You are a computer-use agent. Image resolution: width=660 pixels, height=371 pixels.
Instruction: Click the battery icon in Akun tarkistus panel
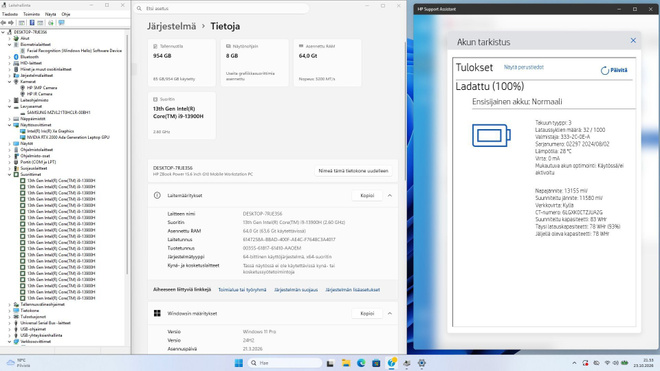(x=491, y=136)
